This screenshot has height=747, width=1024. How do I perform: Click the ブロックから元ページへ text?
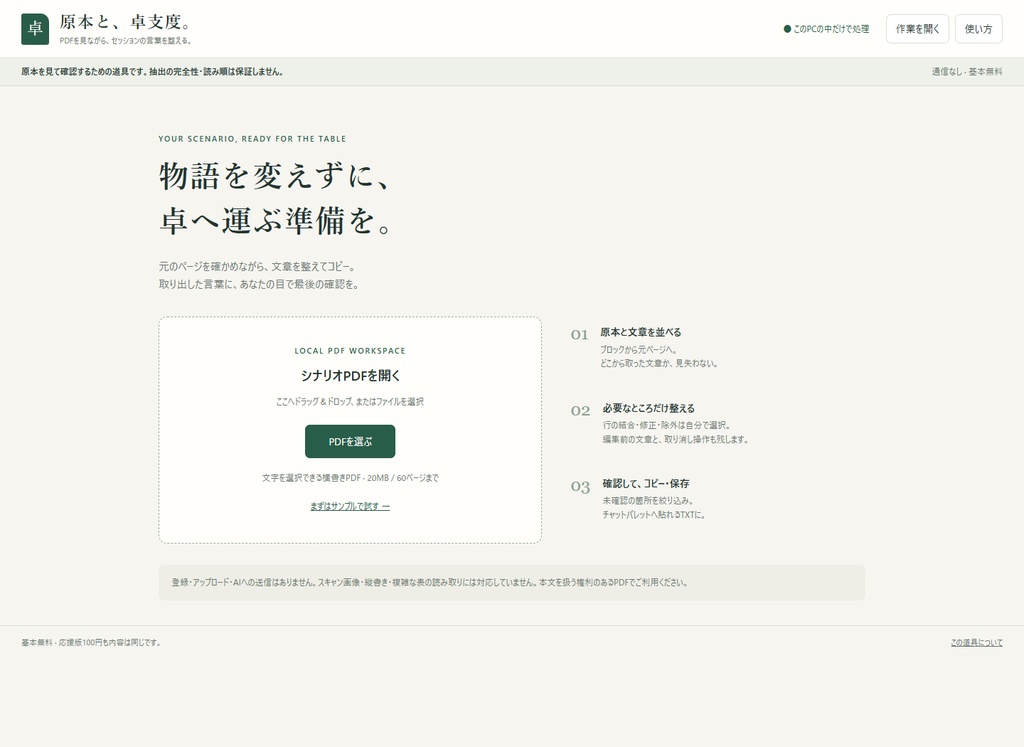[x=638, y=349]
